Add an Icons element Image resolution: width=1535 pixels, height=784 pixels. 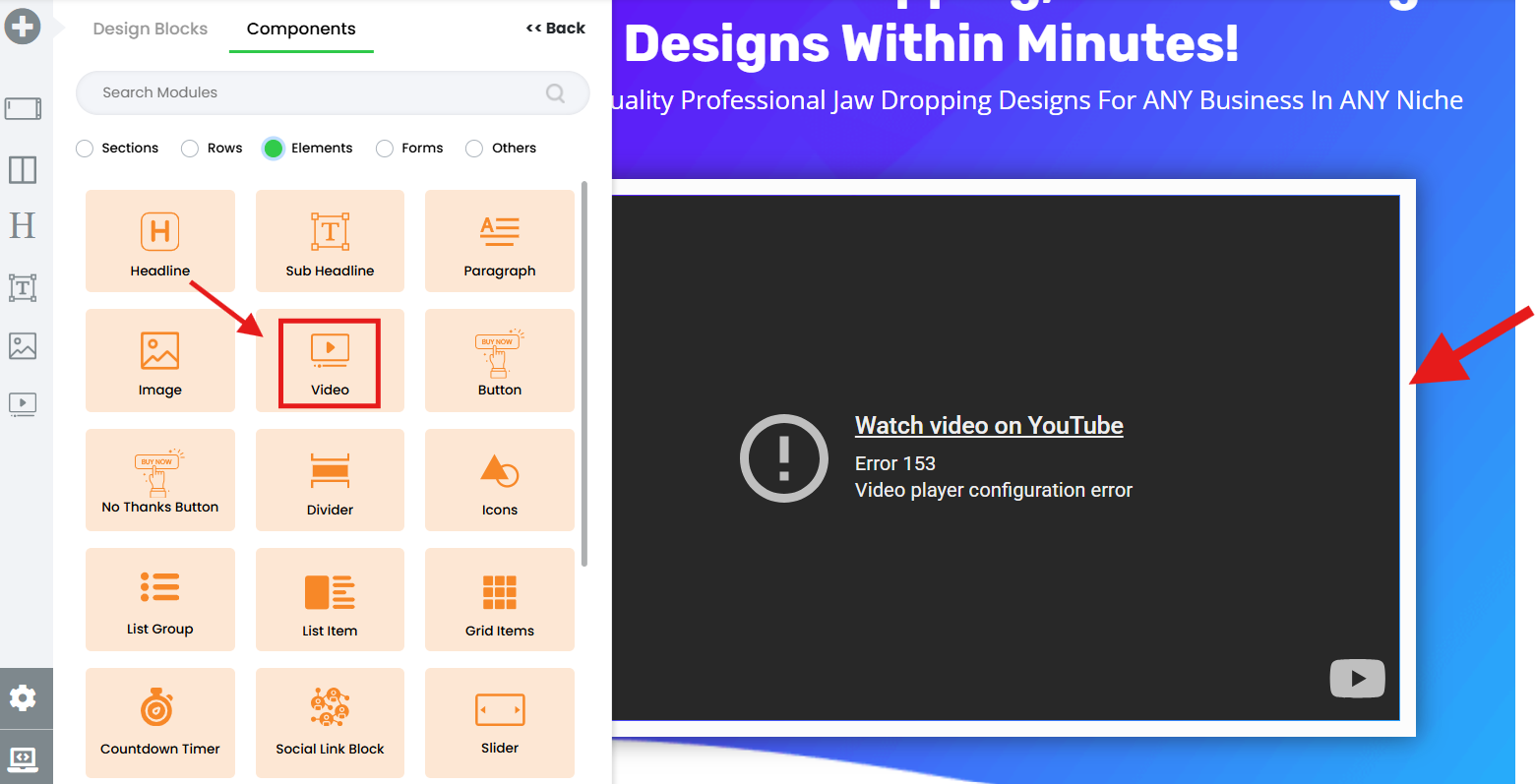(500, 480)
